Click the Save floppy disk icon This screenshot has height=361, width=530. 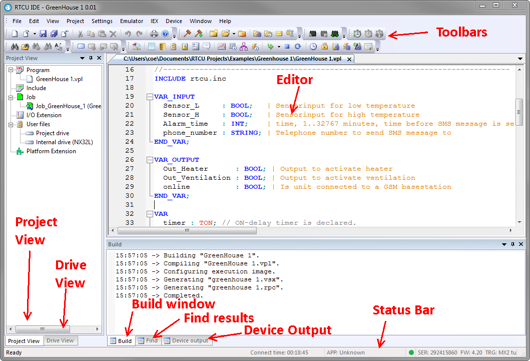pyautogui.click(x=43, y=33)
